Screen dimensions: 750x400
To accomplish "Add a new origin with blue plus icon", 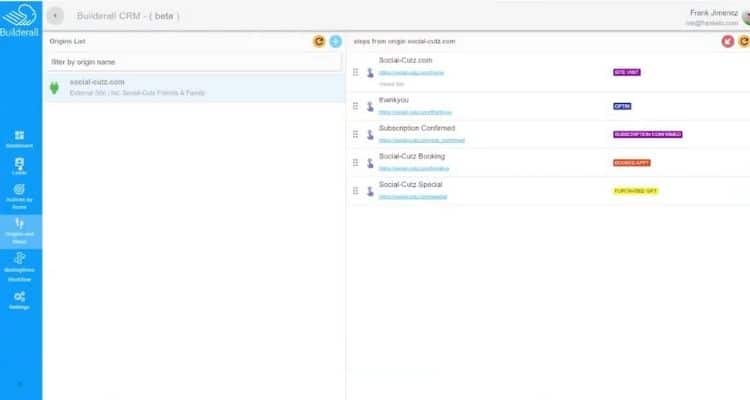I will [x=336, y=41].
